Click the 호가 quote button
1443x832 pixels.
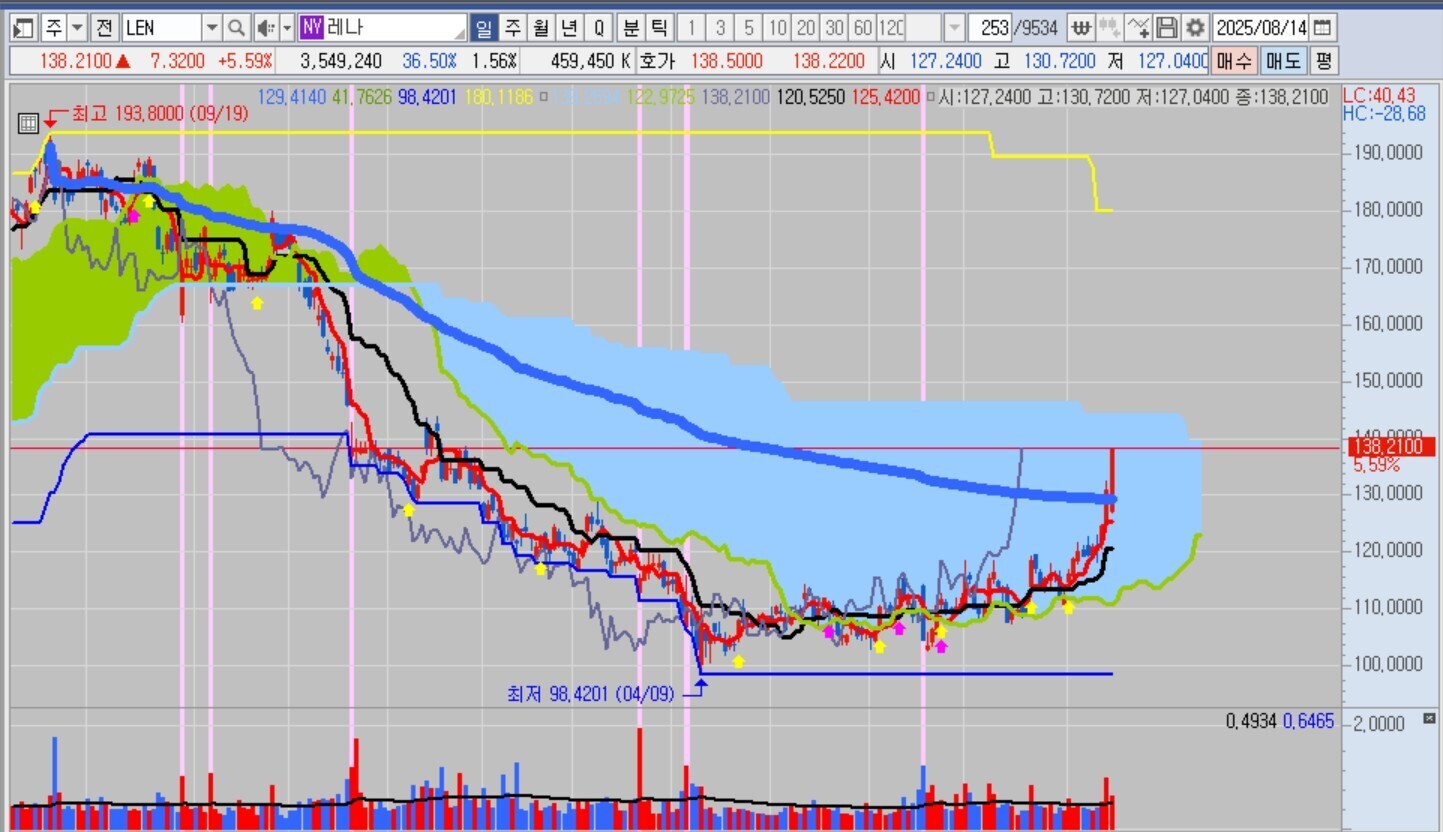(x=656, y=61)
